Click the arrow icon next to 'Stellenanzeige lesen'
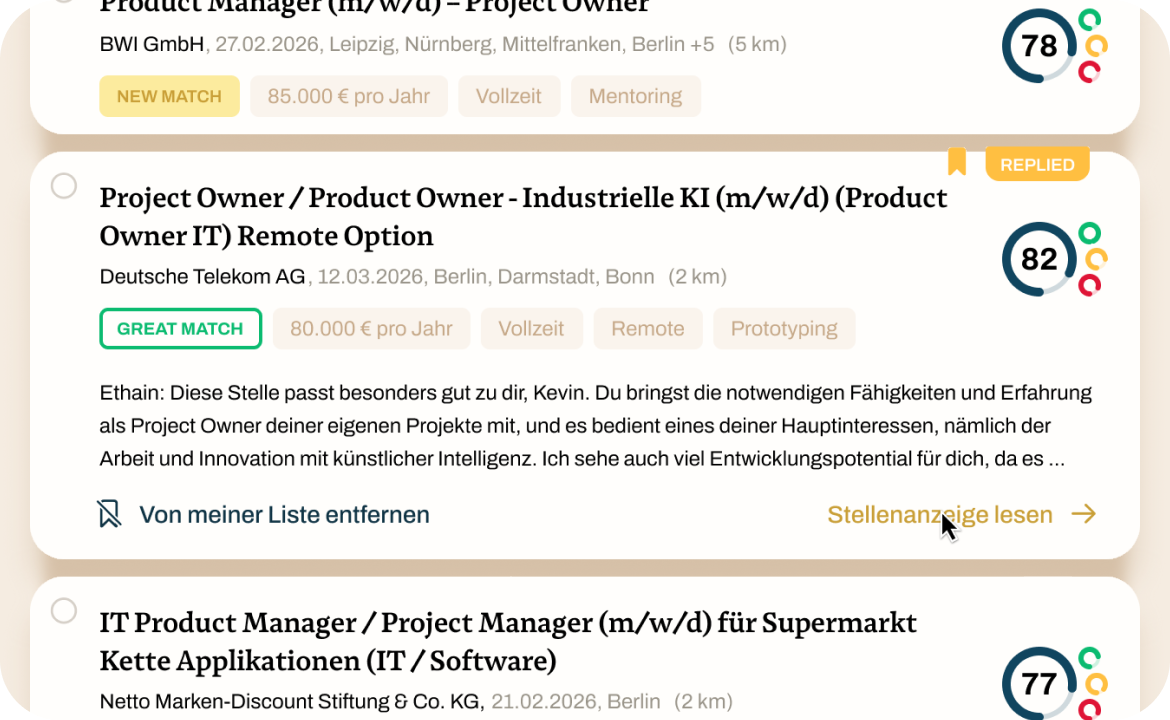This screenshot has height=720, width=1170. click(1086, 513)
